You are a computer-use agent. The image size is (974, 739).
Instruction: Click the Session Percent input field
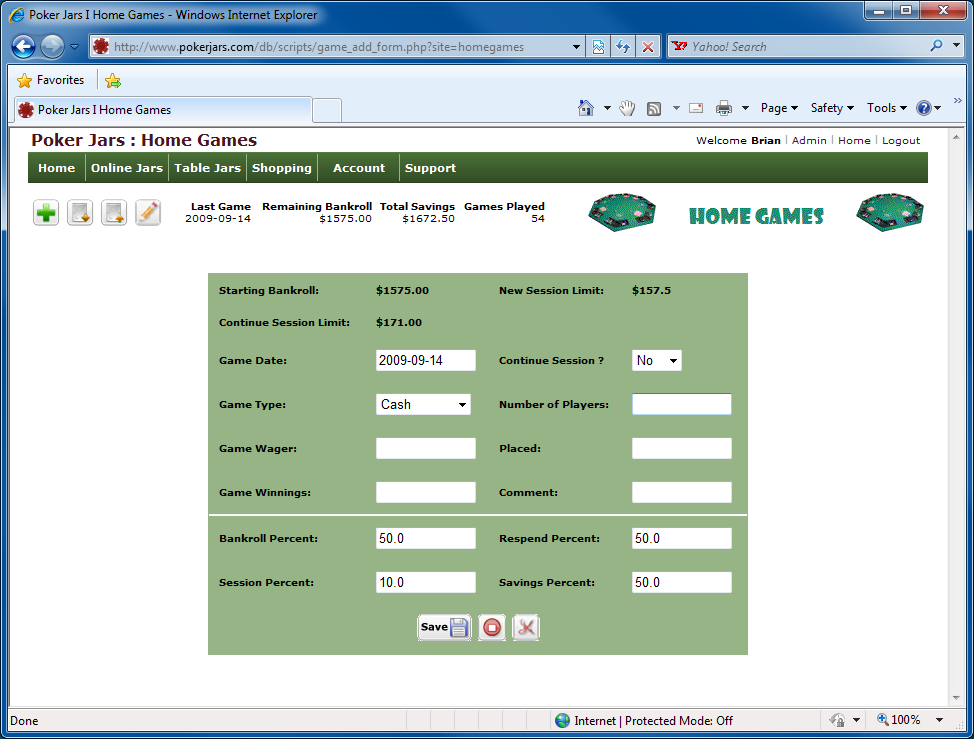pyautogui.click(x=426, y=583)
